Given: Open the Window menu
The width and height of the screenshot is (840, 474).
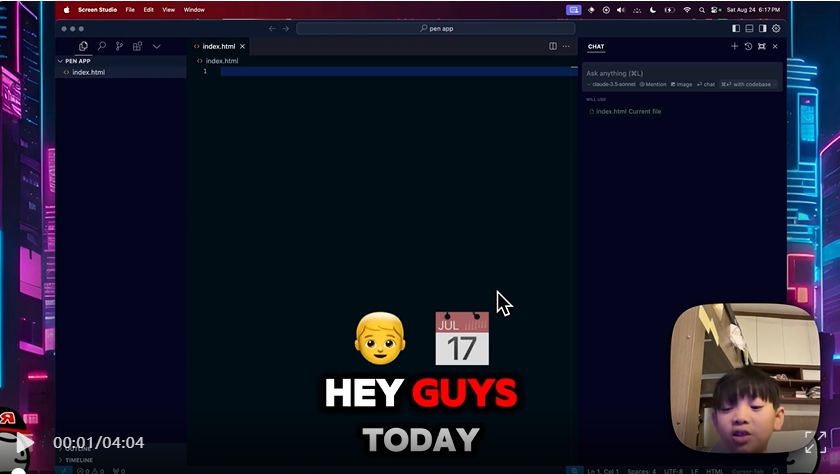Looking at the screenshot, I should pyautogui.click(x=194, y=10).
